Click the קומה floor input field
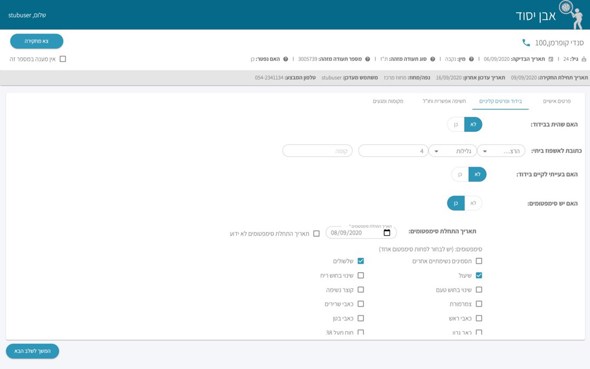590x369 pixels. pyautogui.click(x=317, y=151)
